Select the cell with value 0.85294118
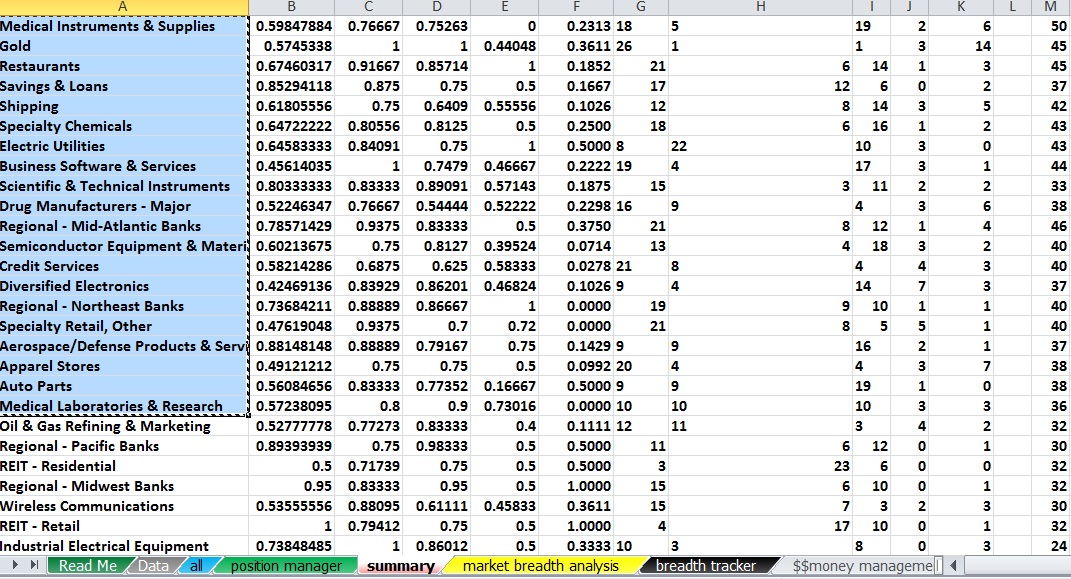 [292, 86]
